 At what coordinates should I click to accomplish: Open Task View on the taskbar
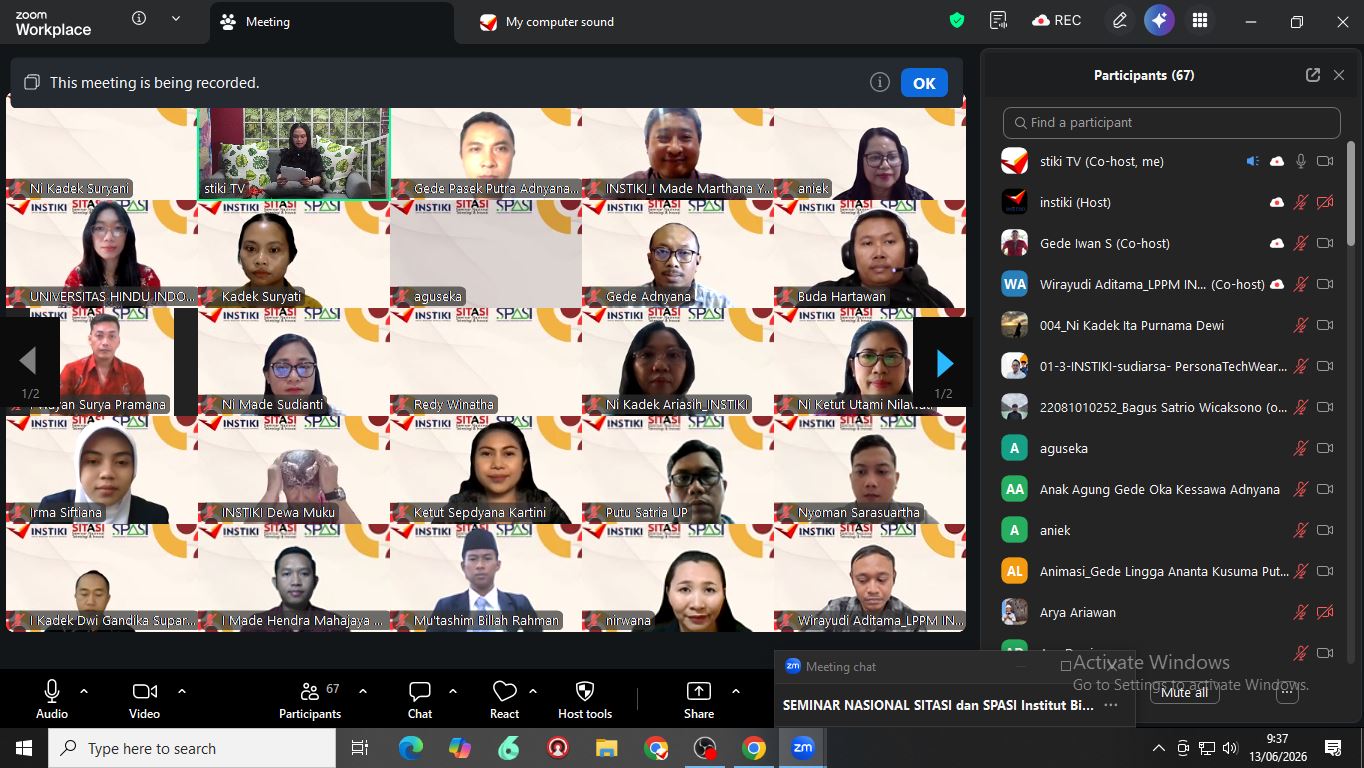pyautogui.click(x=360, y=748)
